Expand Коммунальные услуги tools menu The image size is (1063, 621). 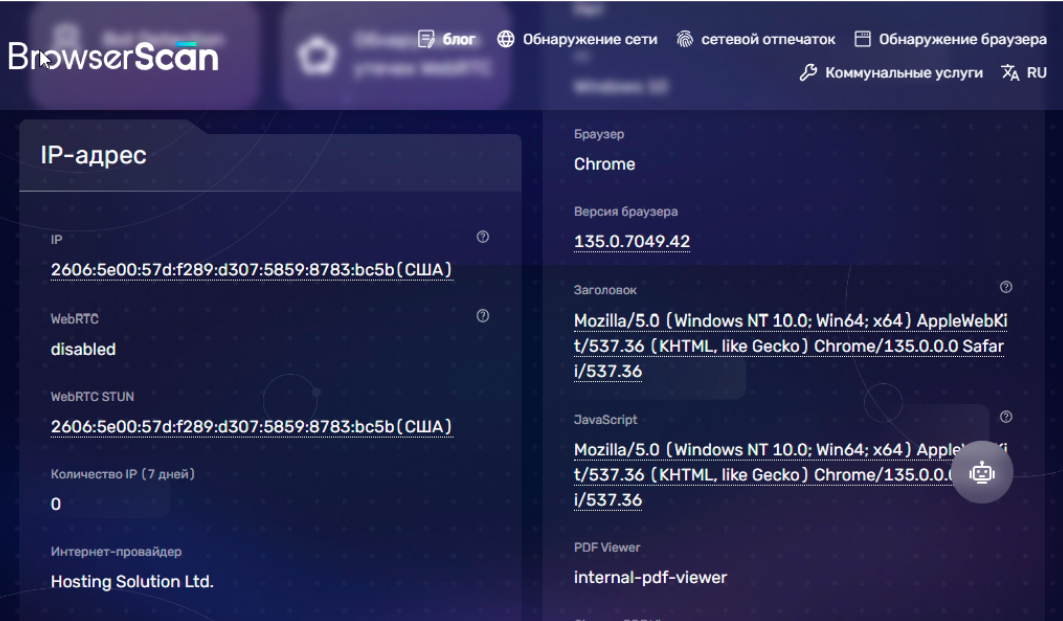click(903, 73)
